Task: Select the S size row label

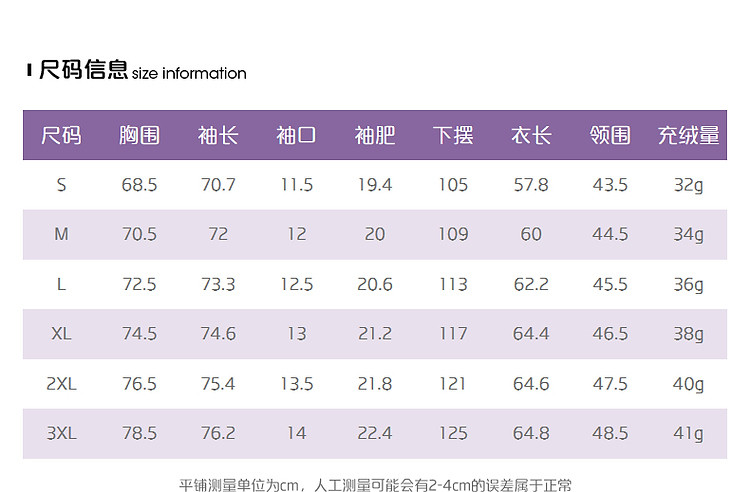Action: pyautogui.click(x=61, y=185)
